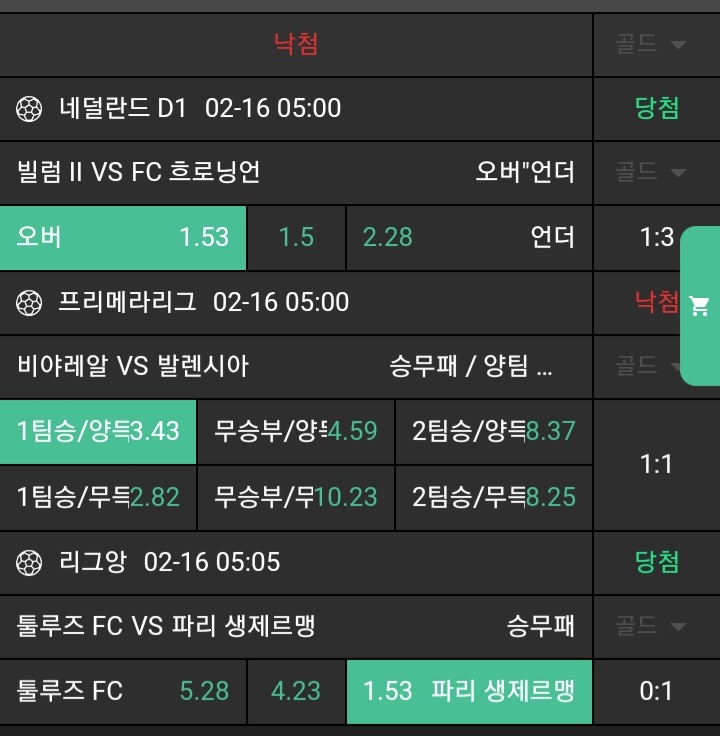Click soccer ball icon beside 네덜란드 D1
This screenshot has width=720, height=736.
tap(29, 109)
